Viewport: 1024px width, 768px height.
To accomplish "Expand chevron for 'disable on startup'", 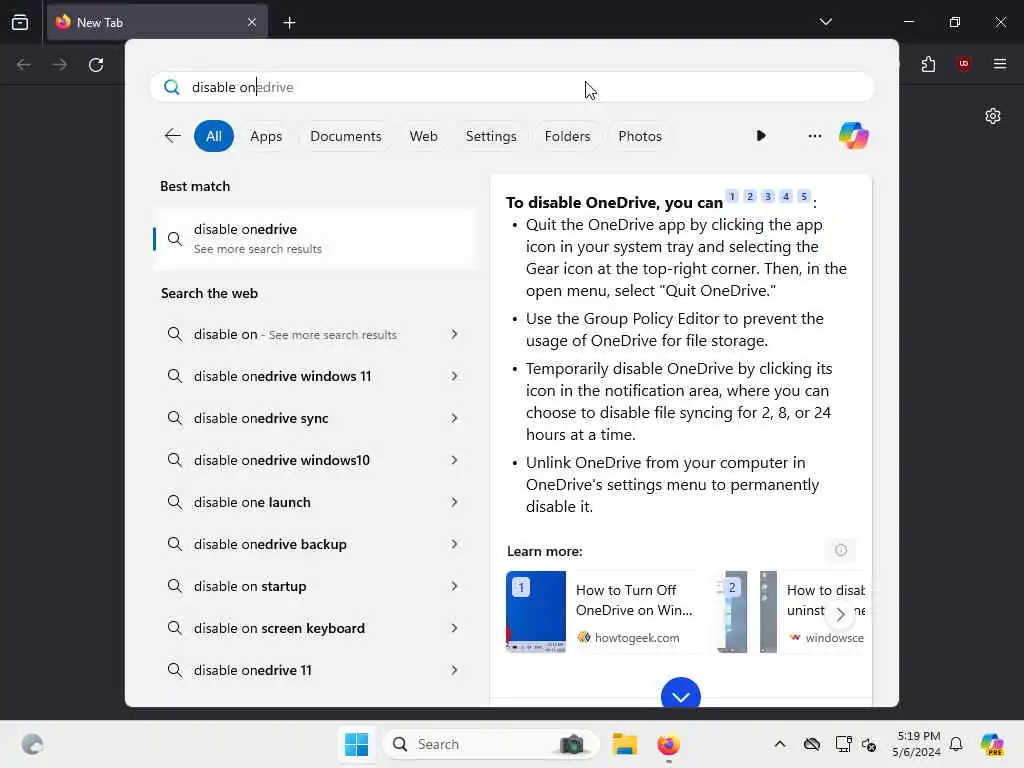I will [x=455, y=586].
